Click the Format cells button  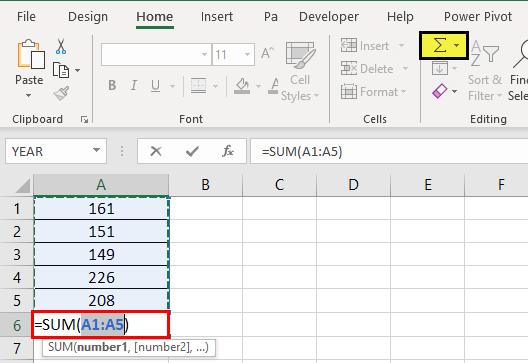(373, 92)
